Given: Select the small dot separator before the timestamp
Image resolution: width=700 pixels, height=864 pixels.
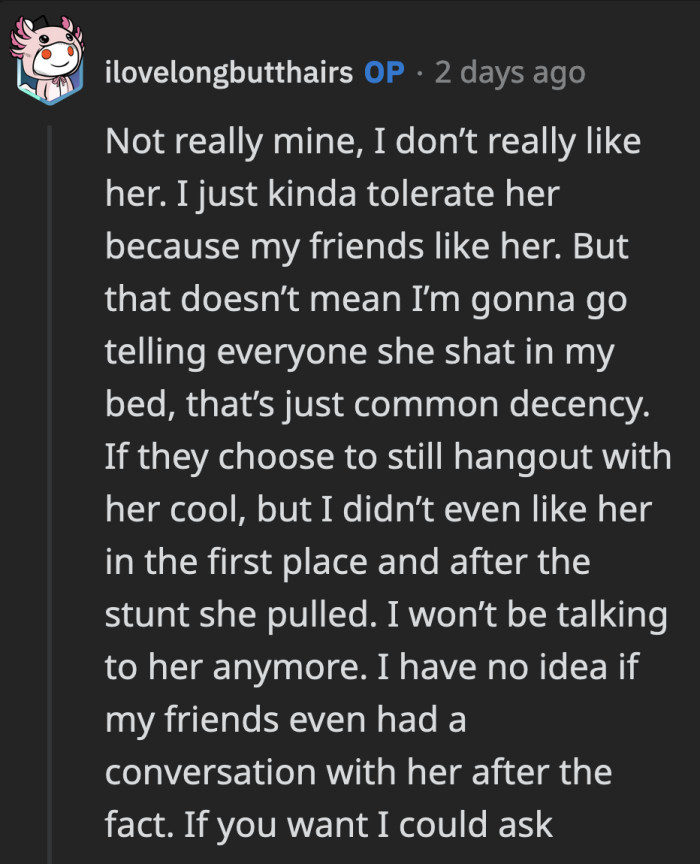Looking at the screenshot, I should (422, 71).
